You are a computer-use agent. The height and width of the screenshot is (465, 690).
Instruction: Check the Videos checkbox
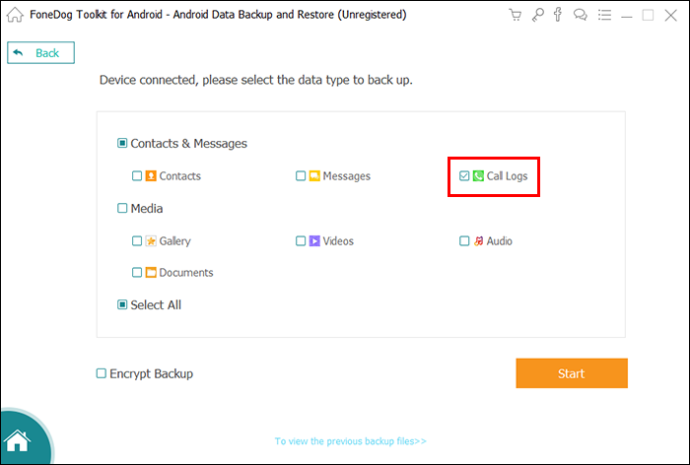(301, 241)
